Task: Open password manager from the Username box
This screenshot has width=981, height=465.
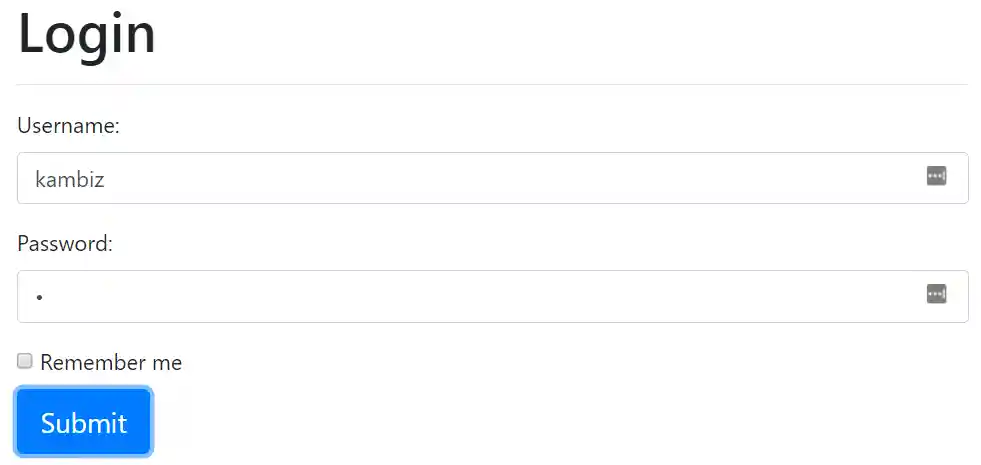Action: (x=936, y=177)
